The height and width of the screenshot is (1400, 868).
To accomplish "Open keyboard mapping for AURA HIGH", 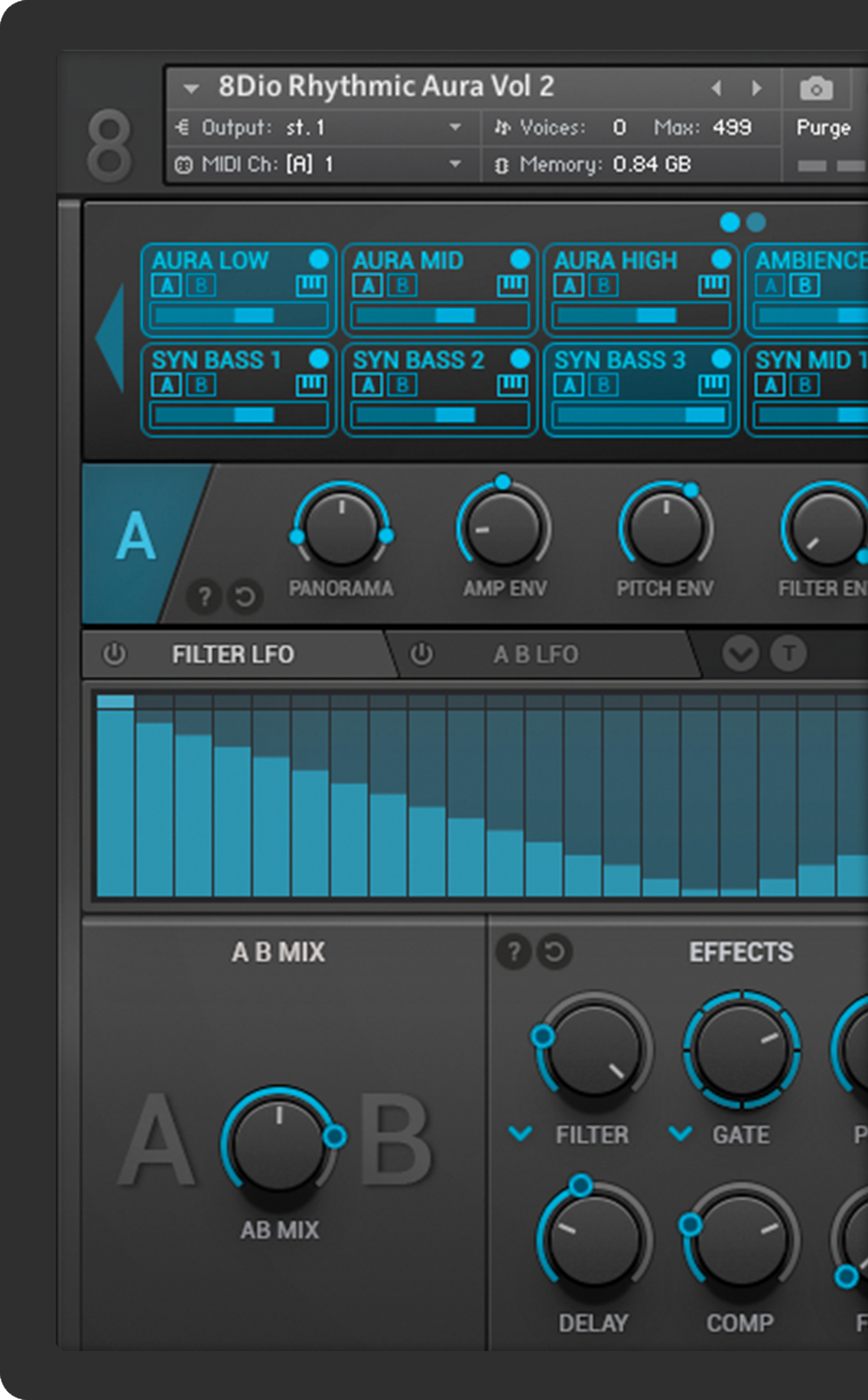I will coord(714,286).
